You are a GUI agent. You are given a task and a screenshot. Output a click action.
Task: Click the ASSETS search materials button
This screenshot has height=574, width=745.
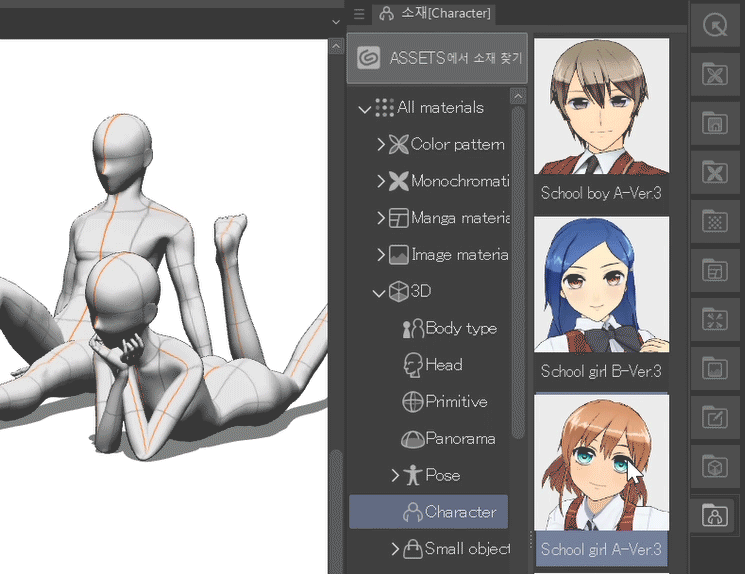[437, 58]
